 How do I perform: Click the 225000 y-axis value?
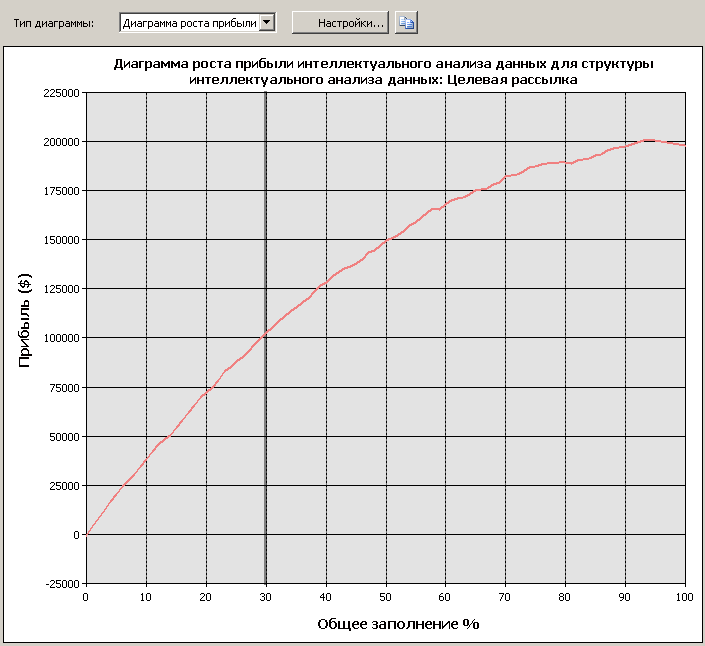click(61, 93)
